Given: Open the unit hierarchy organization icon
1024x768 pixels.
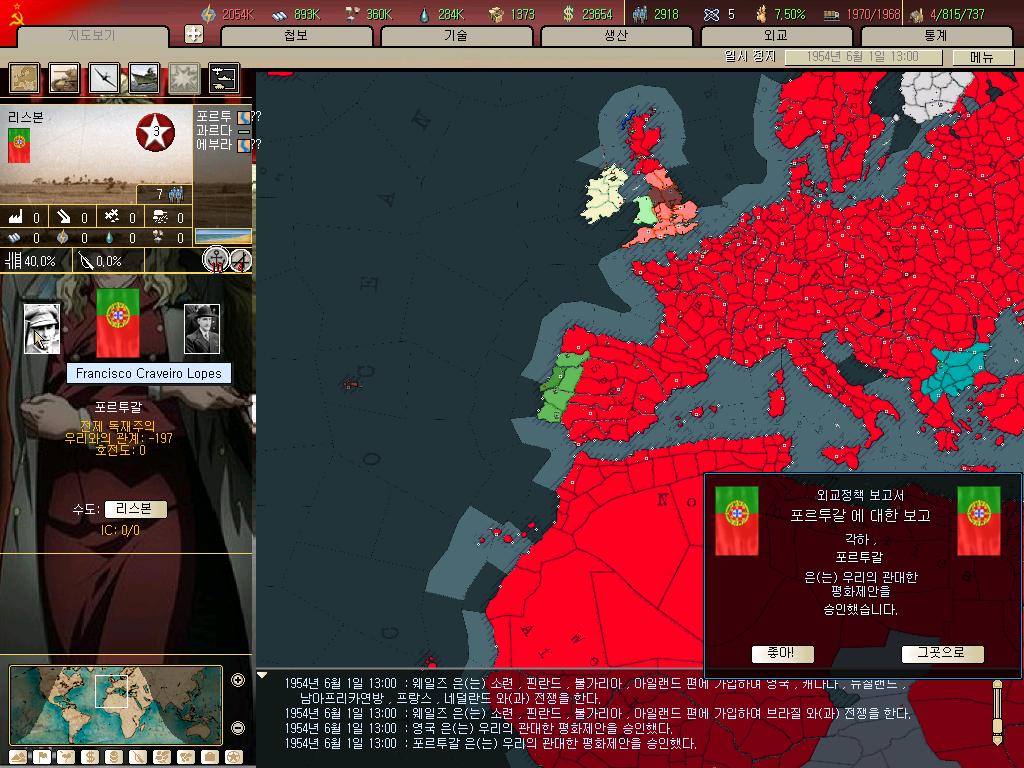Looking at the screenshot, I should pos(224,78).
